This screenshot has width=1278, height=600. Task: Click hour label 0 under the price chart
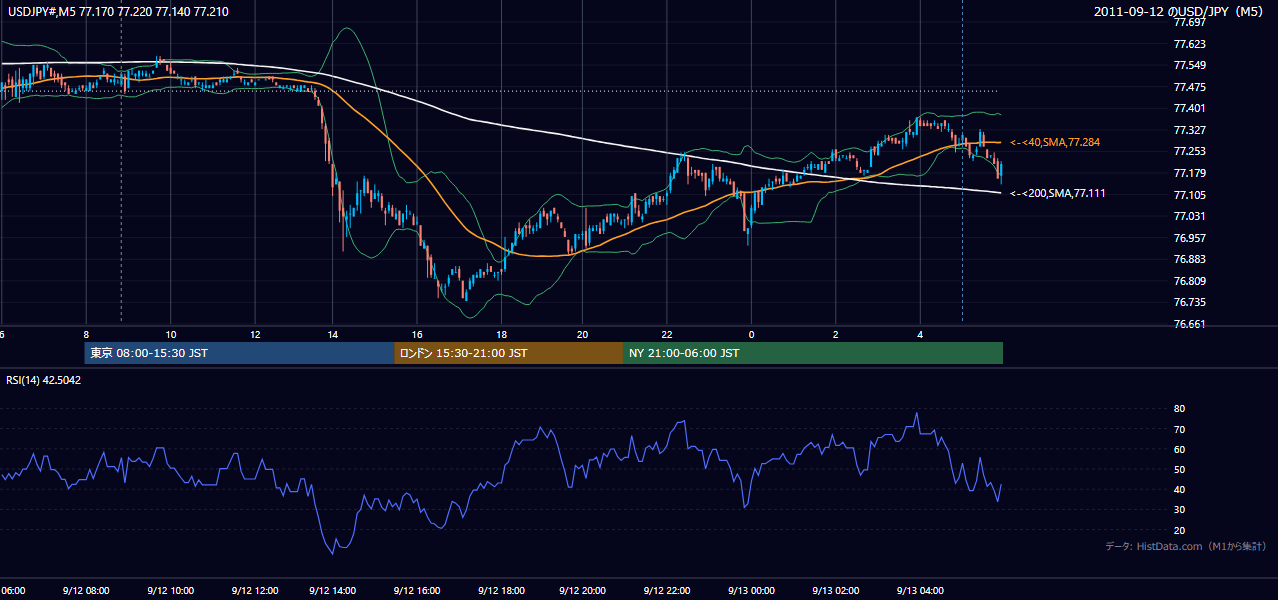tap(751, 335)
